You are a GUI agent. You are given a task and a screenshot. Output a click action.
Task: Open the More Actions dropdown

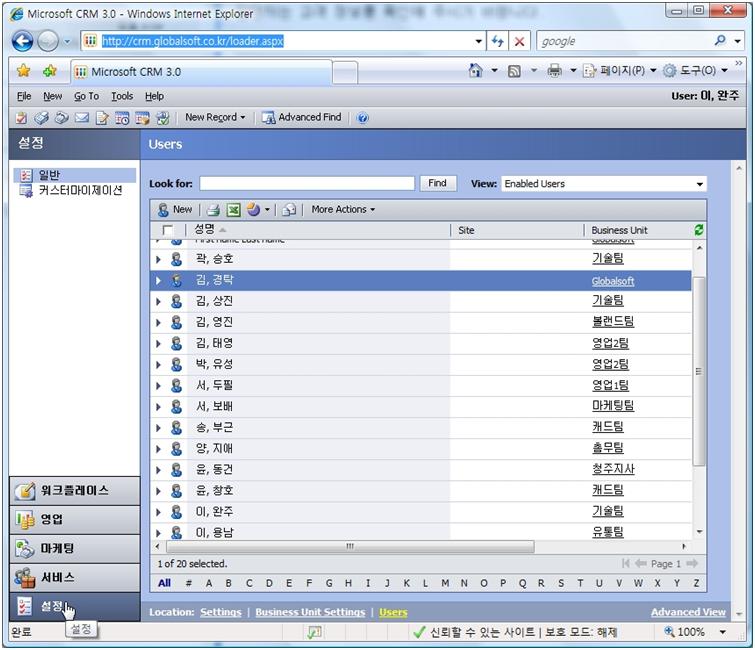(343, 209)
